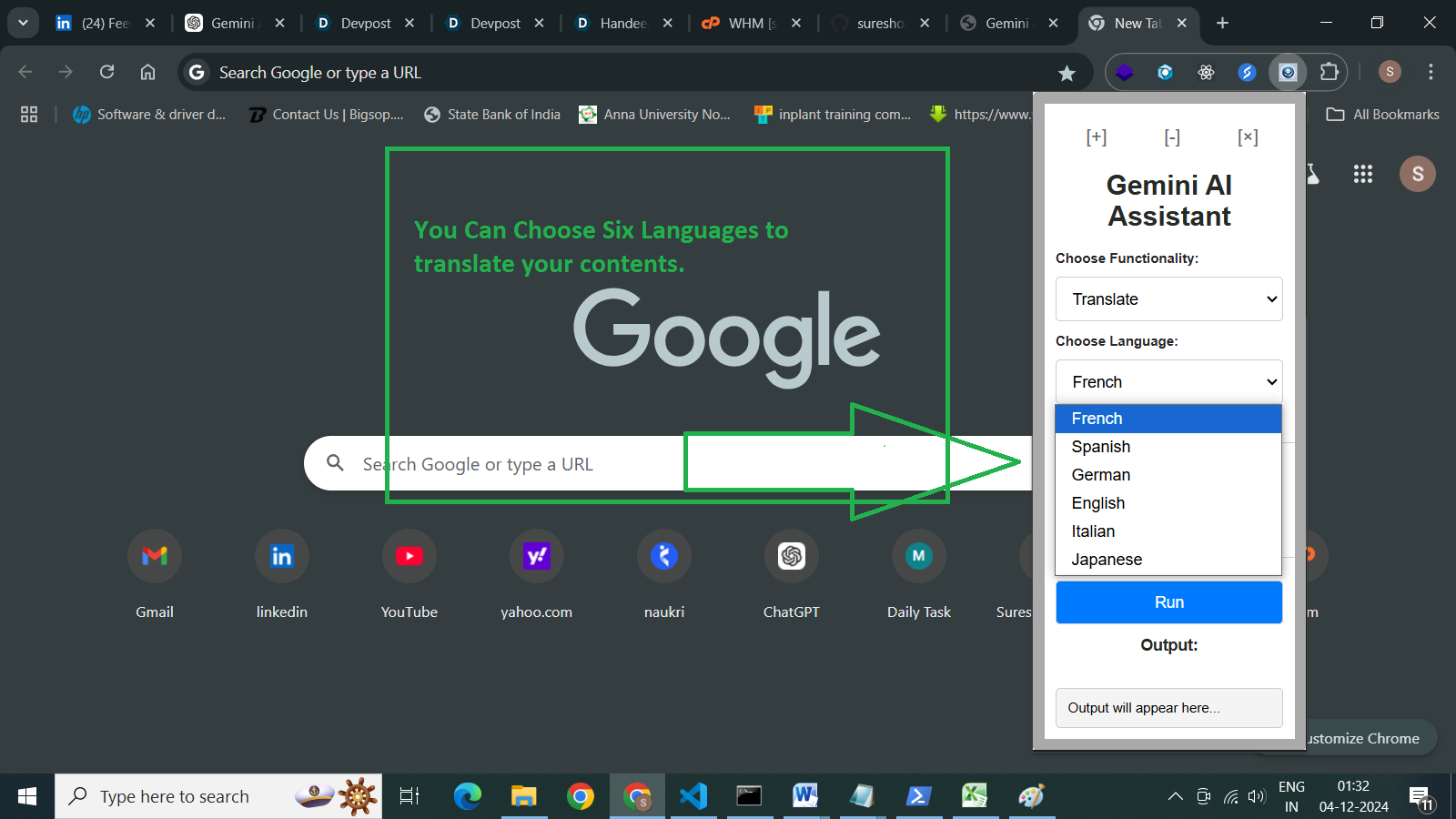Open Excel from the taskbar
Viewport: 1456px width, 819px height.
975,796
